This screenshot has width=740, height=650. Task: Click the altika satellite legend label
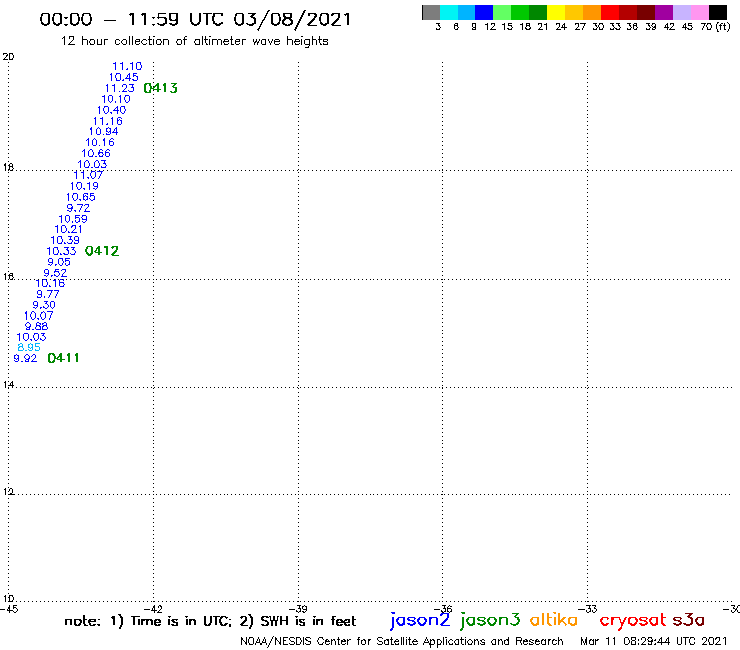pos(554,619)
